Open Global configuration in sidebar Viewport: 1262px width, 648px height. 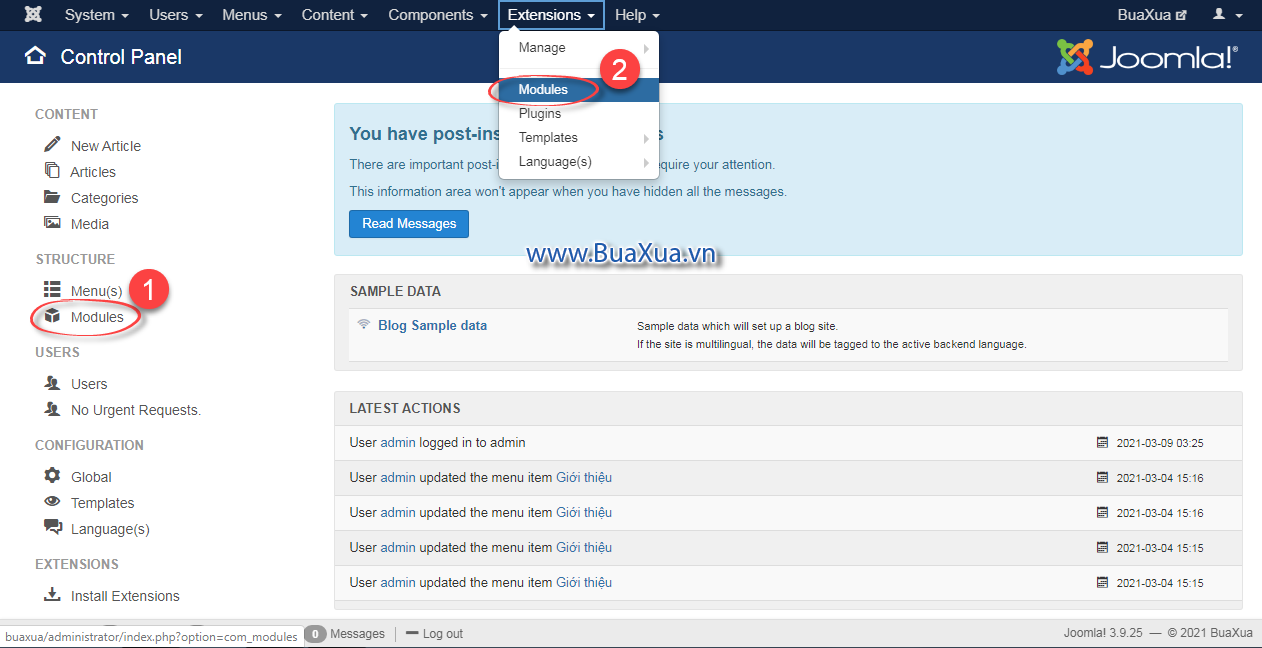pyautogui.click(x=91, y=477)
